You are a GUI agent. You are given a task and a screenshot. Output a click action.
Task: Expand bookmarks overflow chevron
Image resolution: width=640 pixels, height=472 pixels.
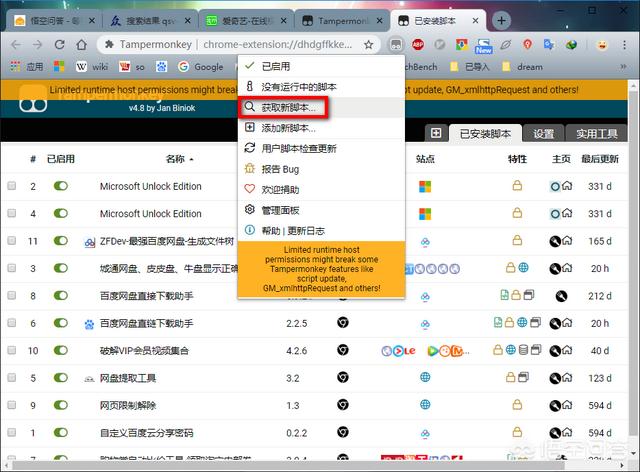[x=623, y=67]
